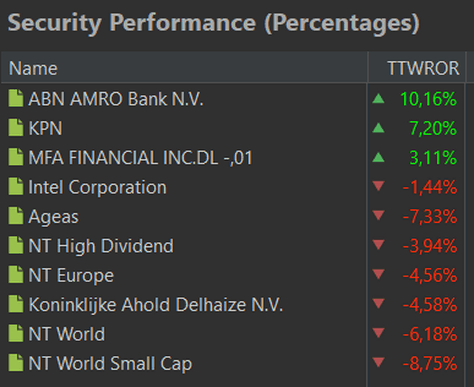Screen dimensions: 474x387
Task: Click the Intel Corporation security icon
Action: 16,186
